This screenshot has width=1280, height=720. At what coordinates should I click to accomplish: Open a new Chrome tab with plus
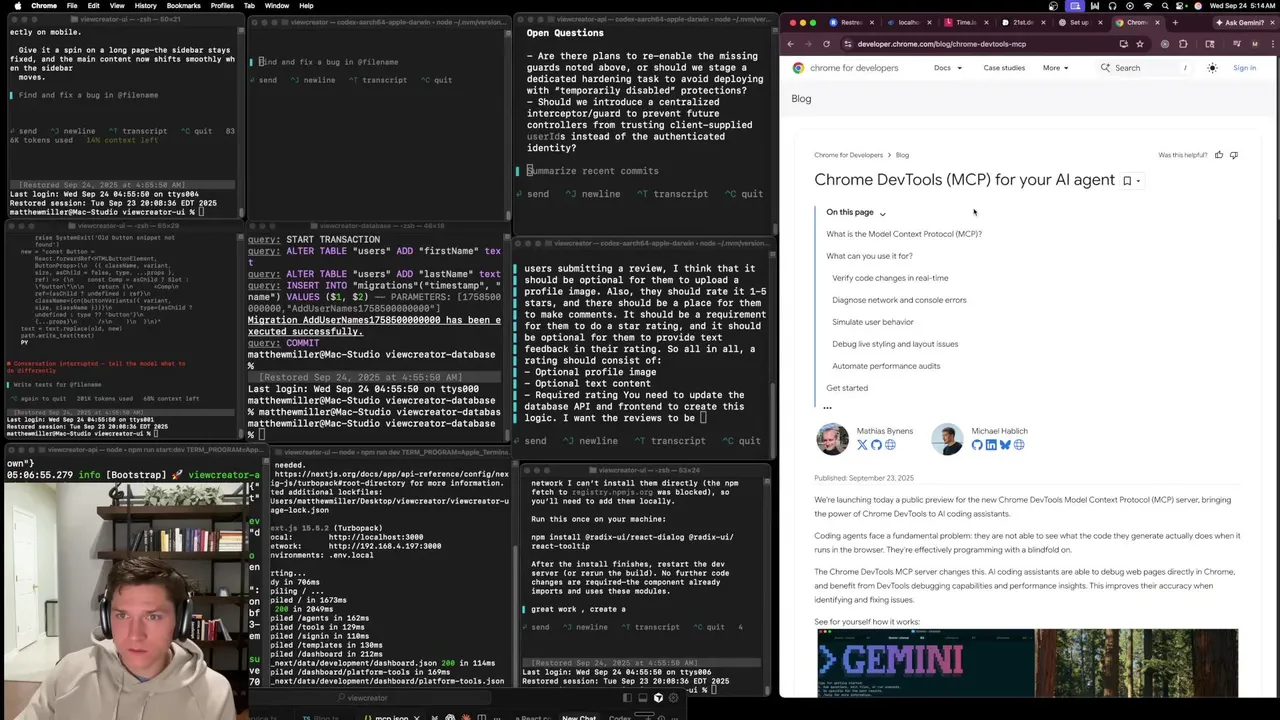pyautogui.click(x=1174, y=22)
